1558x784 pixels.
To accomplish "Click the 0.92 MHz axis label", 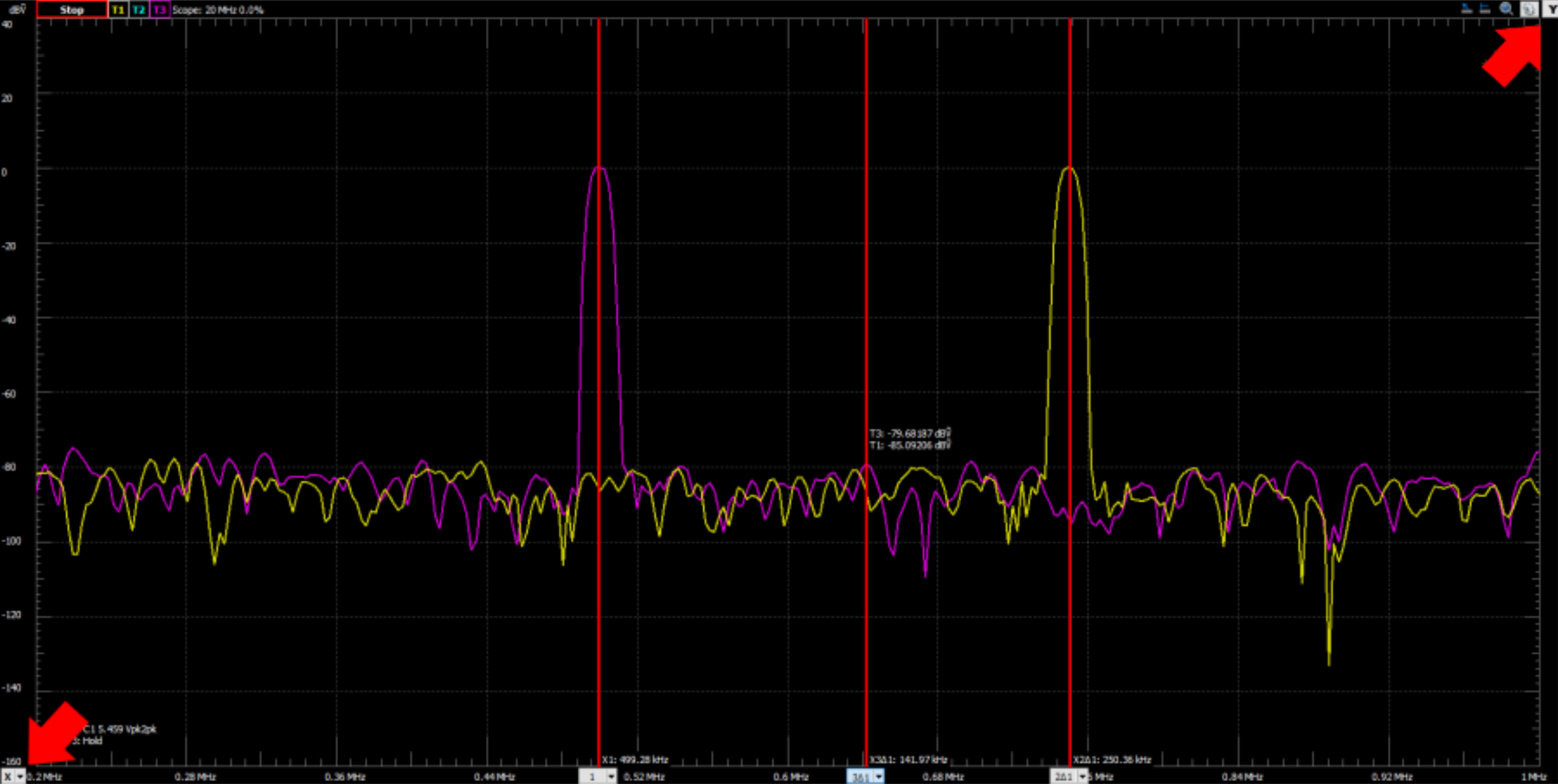I will 1392,777.
